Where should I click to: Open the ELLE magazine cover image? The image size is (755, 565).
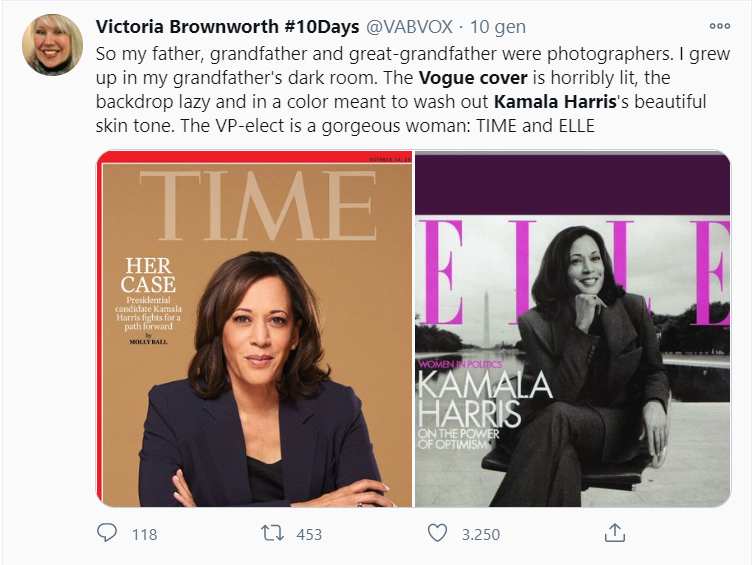[x=572, y=329]
